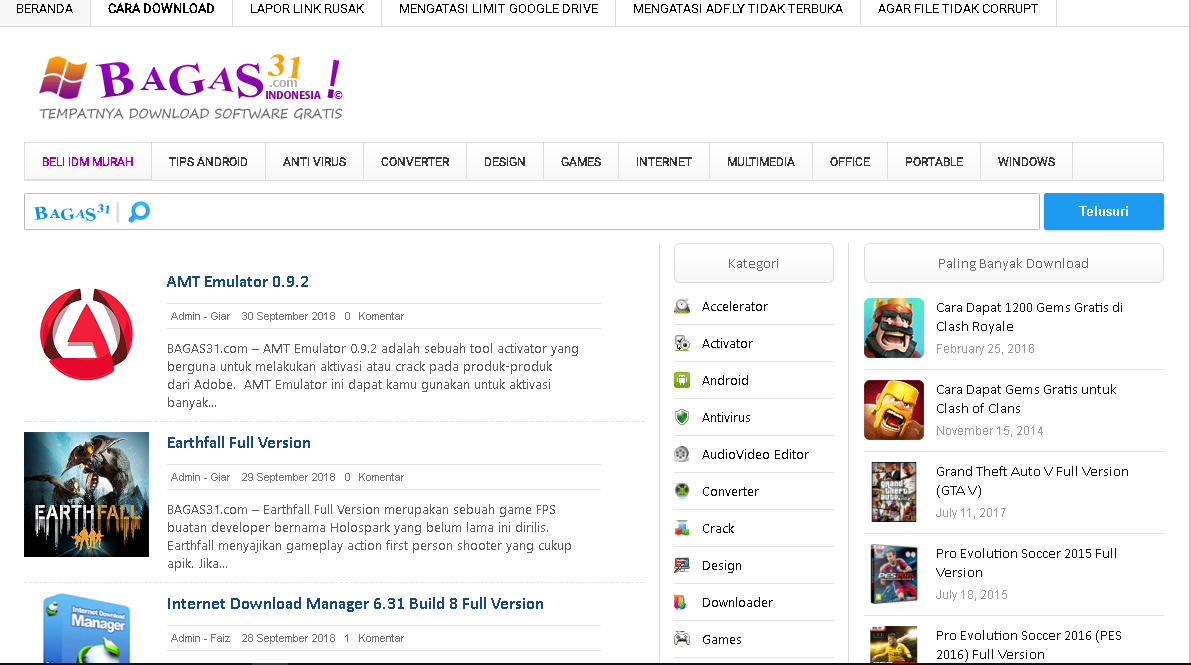
Task: Click the Downloader category icon
Action: click(x=682, y=603)
